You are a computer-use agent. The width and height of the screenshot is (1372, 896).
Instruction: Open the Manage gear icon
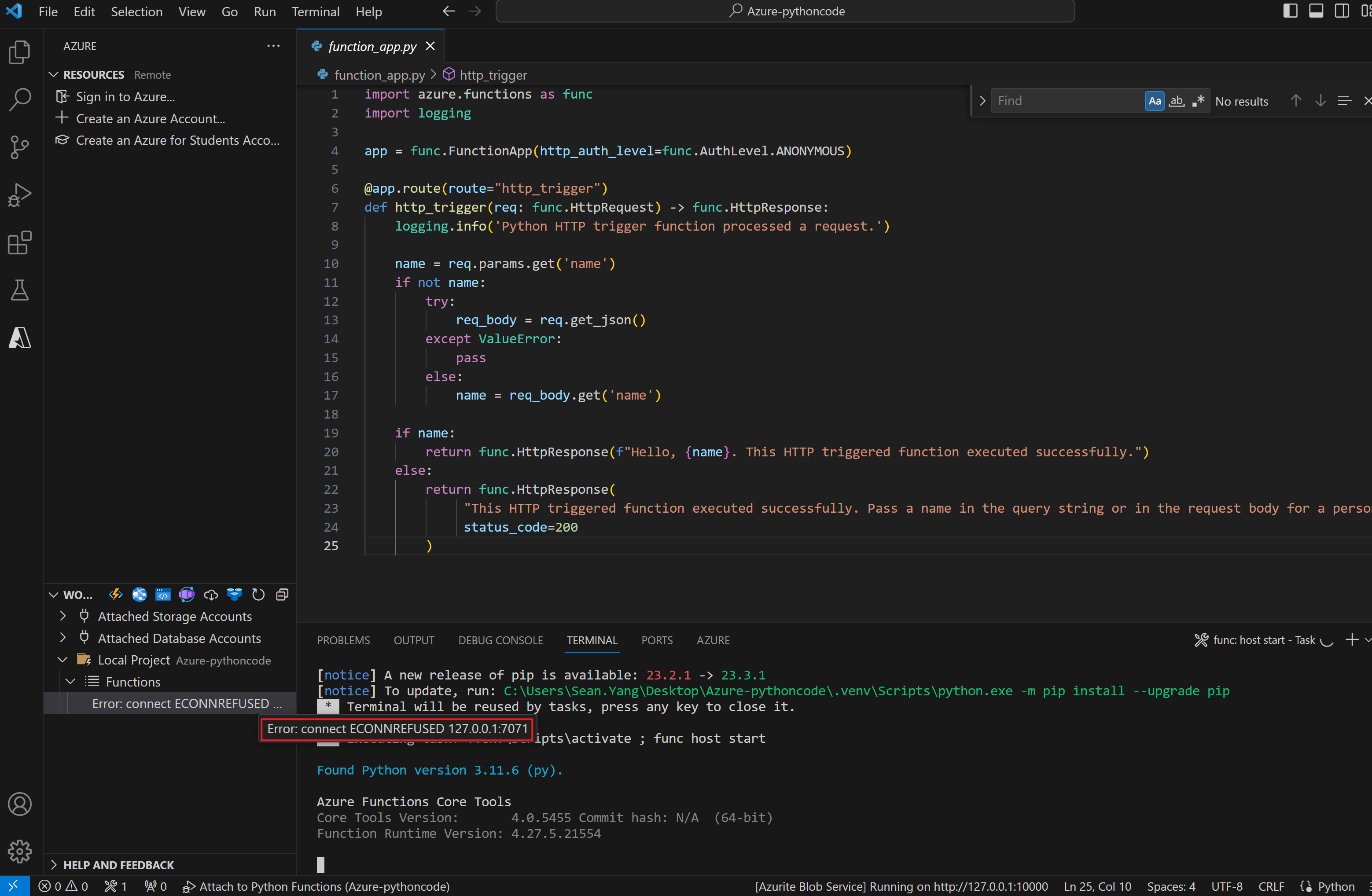[x=20, y=851]
